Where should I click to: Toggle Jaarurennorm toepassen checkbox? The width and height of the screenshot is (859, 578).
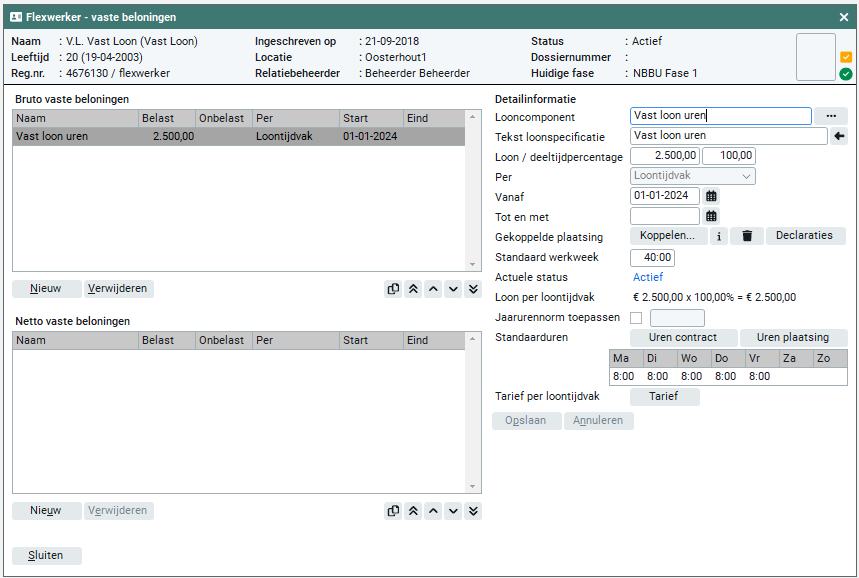[x=636, y=318]
